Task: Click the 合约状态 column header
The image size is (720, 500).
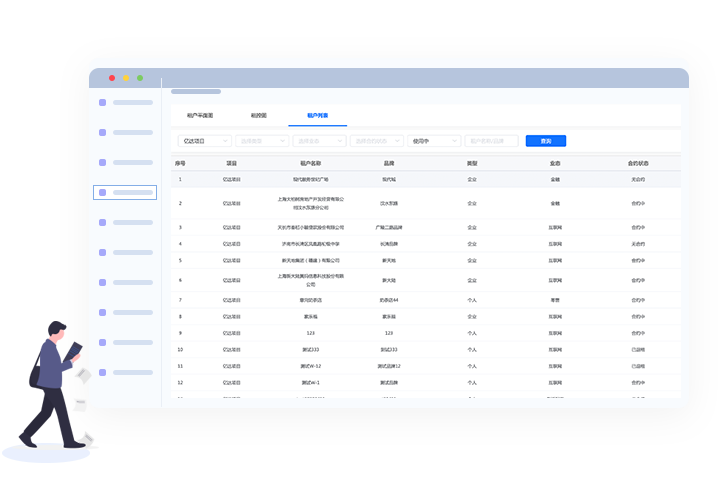Action: [x=638, y=163]
